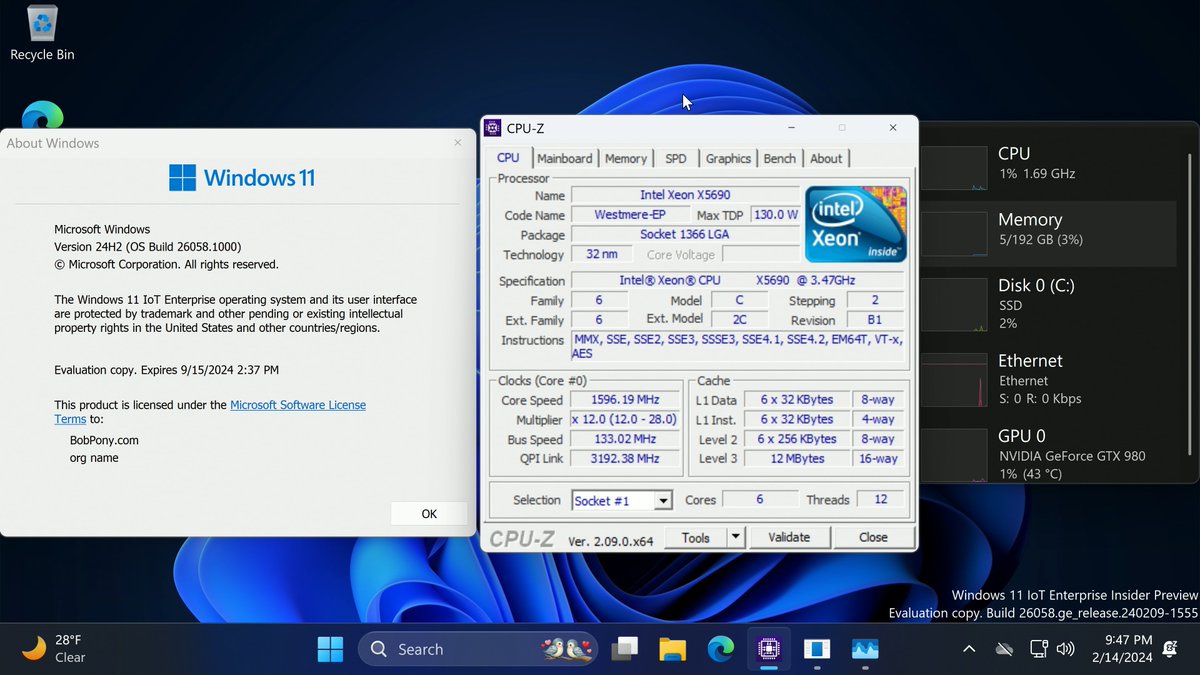Open File Explorer from the taskbar
This screenshot has height=675, width=1200.
pos(672,649)
